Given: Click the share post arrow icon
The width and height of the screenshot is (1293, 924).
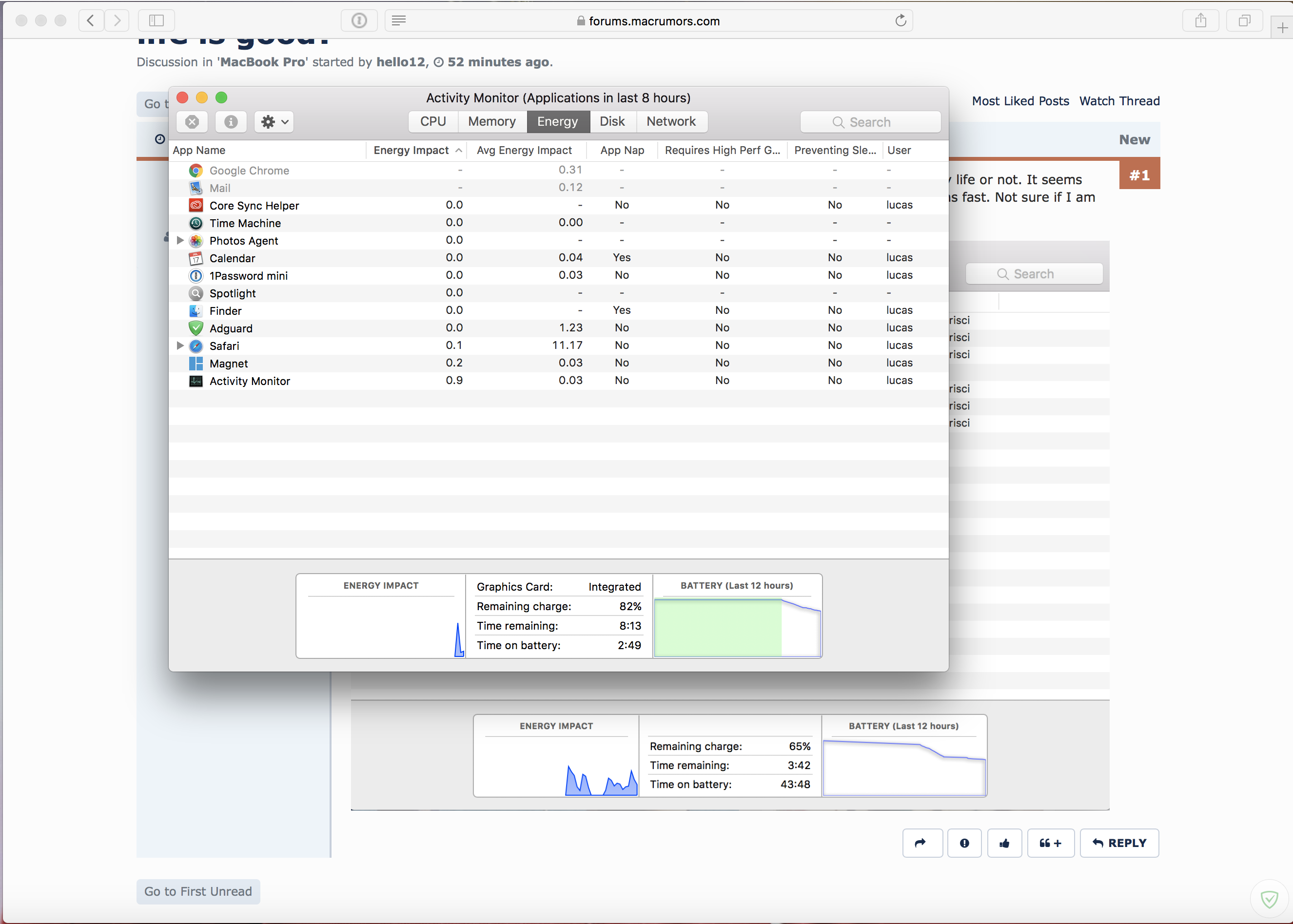Looking at the screenshot, I should pos(921,843).
